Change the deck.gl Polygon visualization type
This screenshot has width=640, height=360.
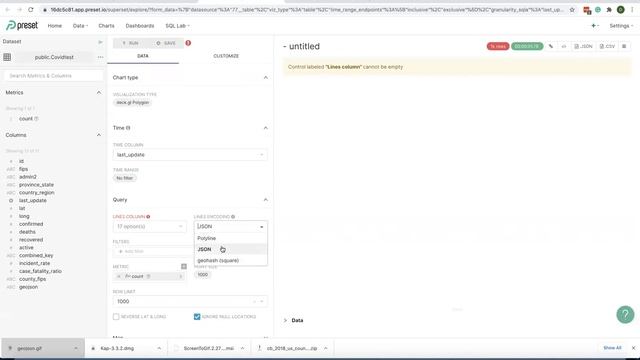pyautogui.click(x=133, y=102)
